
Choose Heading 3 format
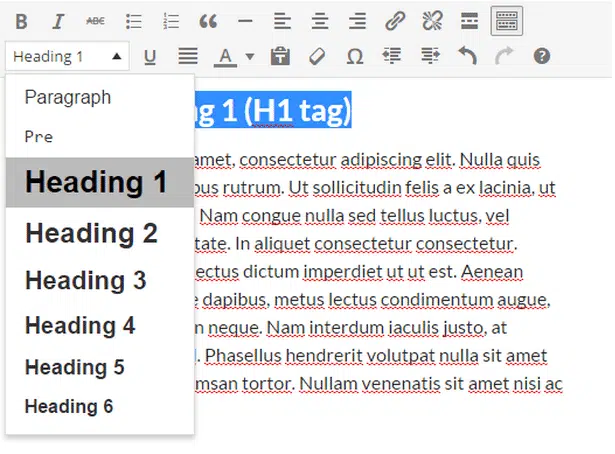coord(100,280)
